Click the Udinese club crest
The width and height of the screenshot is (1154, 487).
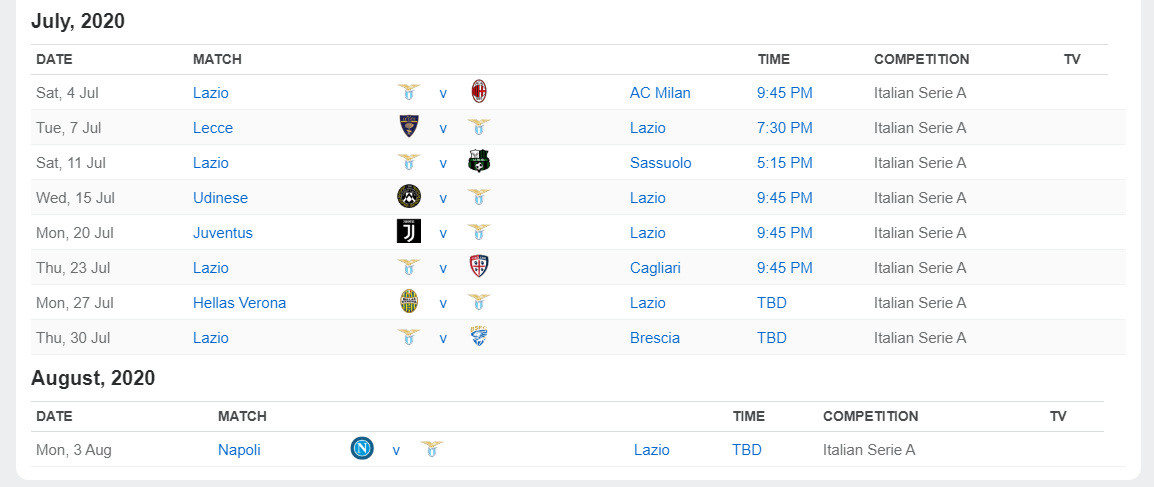[x=408, y=197]
